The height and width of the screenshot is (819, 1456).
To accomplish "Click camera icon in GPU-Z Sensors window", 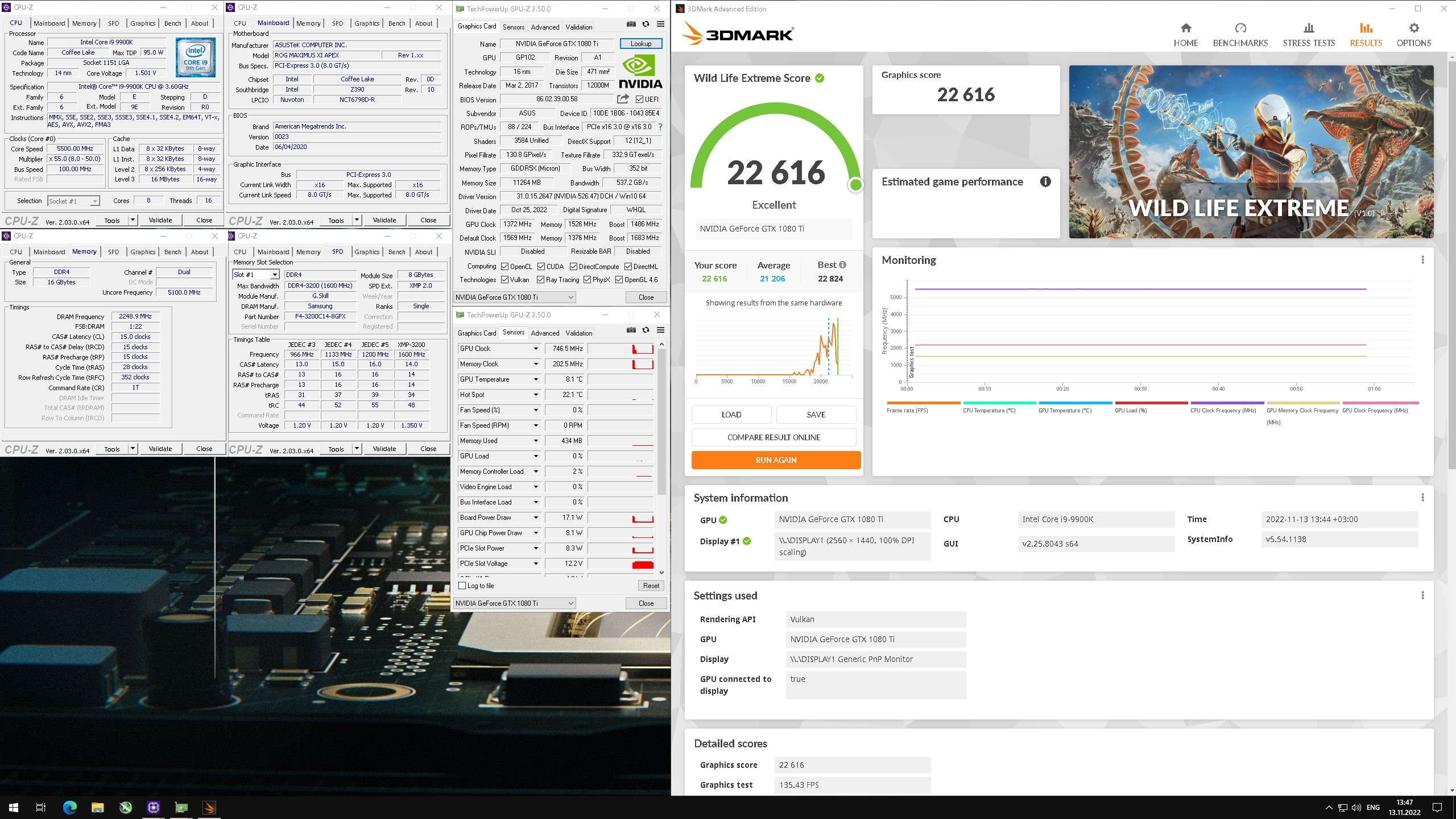I will tap(631, 330).
